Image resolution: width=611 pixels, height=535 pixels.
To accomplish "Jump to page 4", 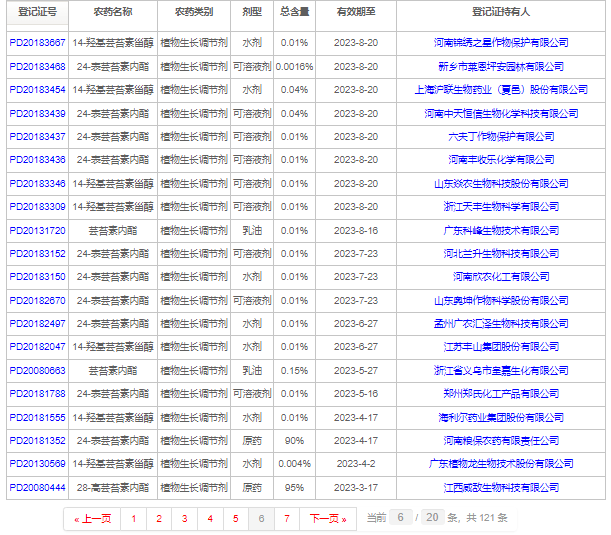I will click(210, 519).
